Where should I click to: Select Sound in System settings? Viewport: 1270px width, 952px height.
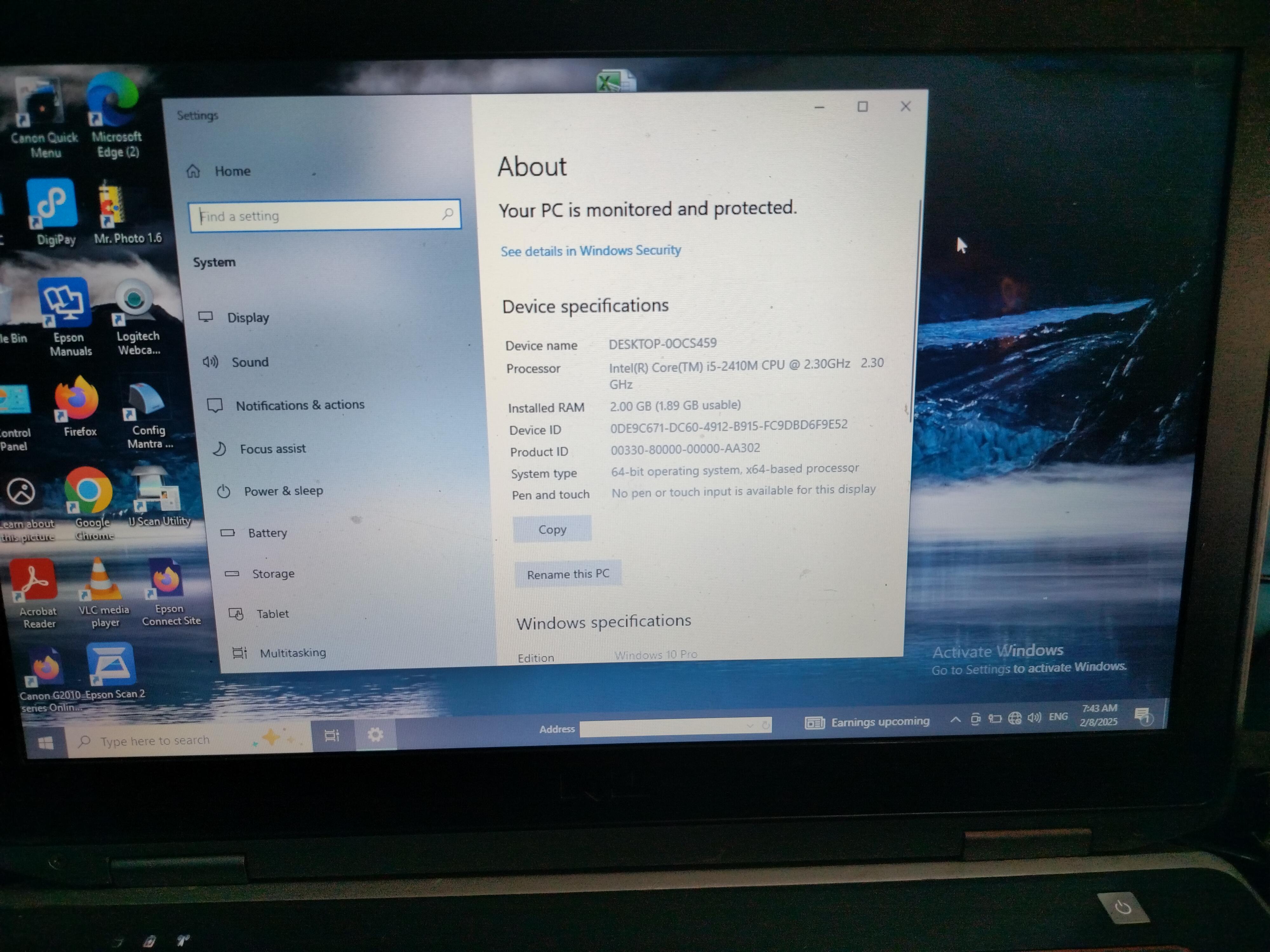coord(235,361)
